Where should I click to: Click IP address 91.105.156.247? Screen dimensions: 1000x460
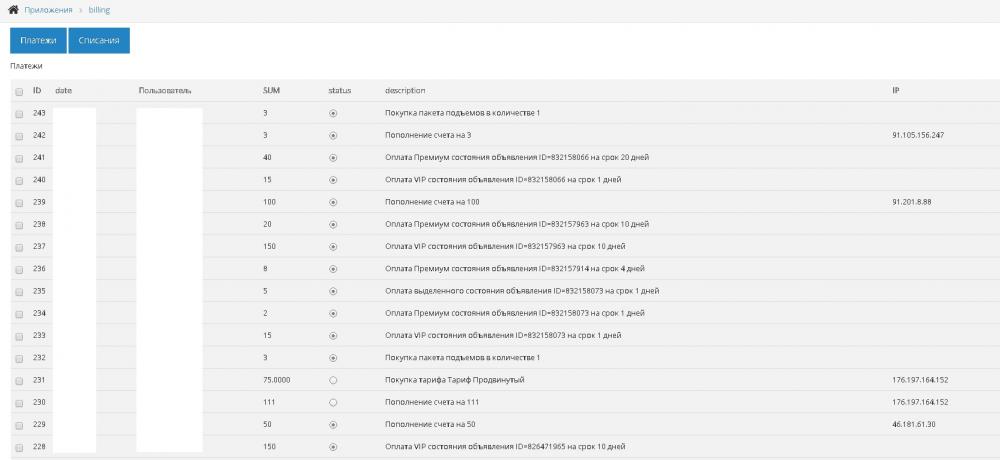pos(918,135)
